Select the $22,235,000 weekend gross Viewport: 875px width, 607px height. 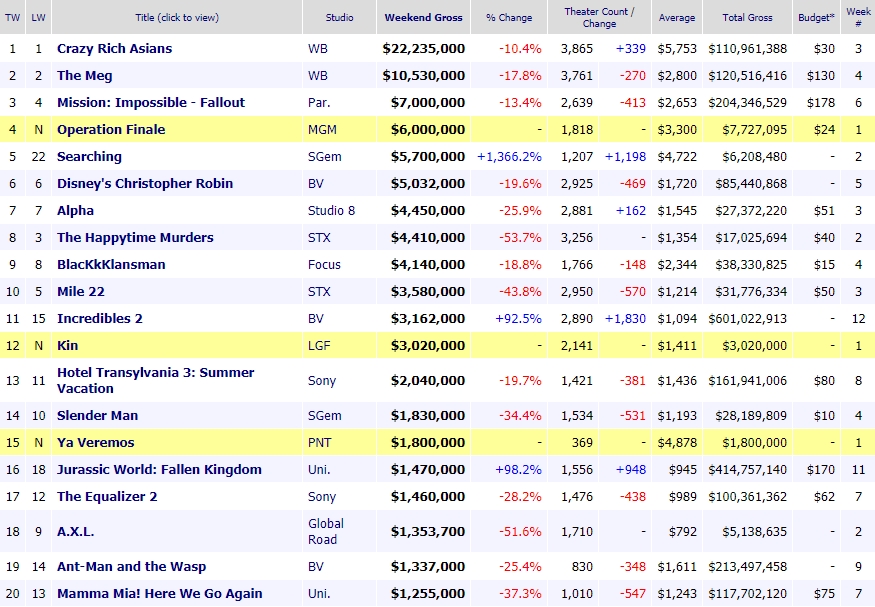[x=424, y=49]
